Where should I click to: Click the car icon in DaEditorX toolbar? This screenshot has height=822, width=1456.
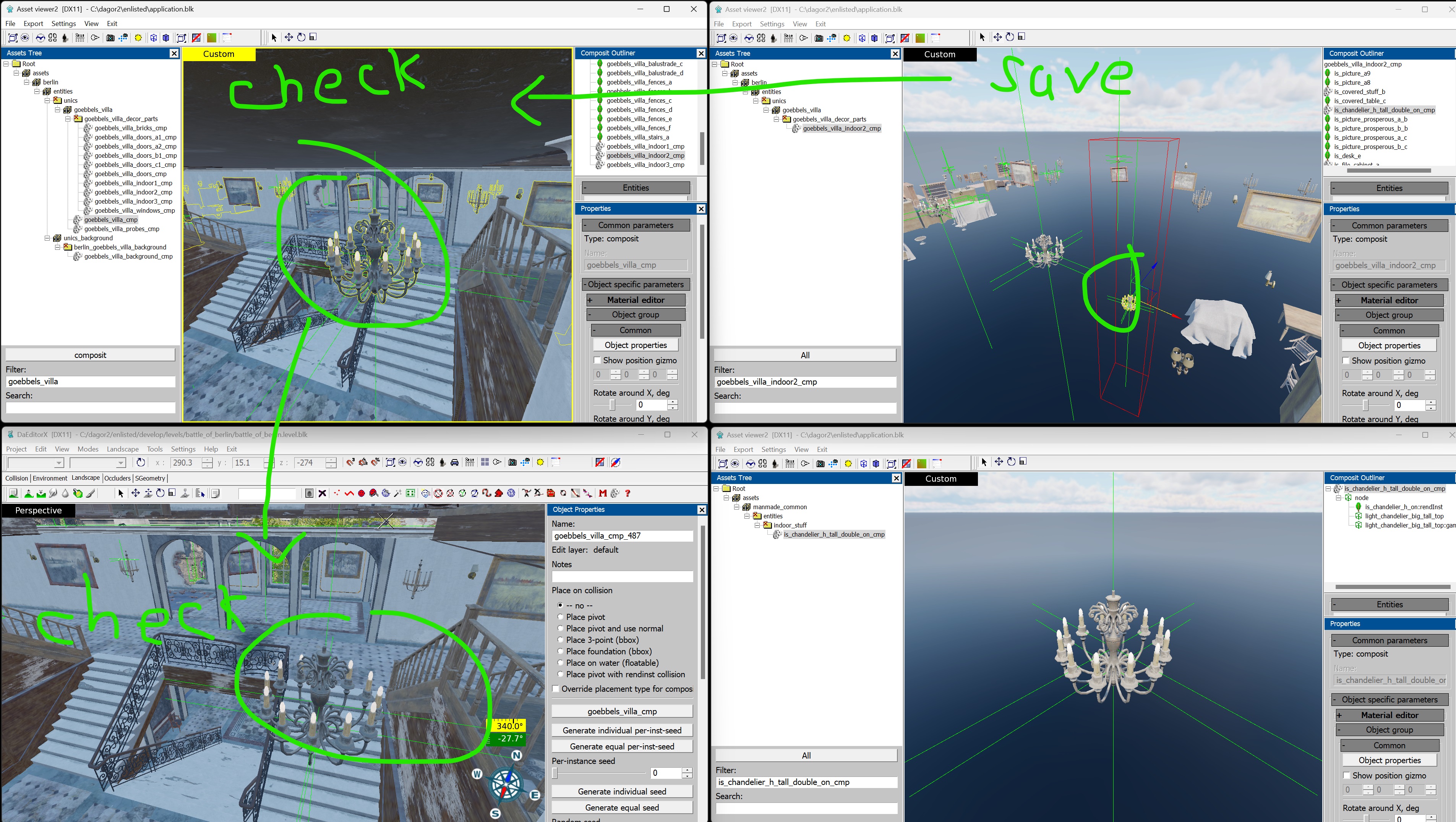coord(454,463)
